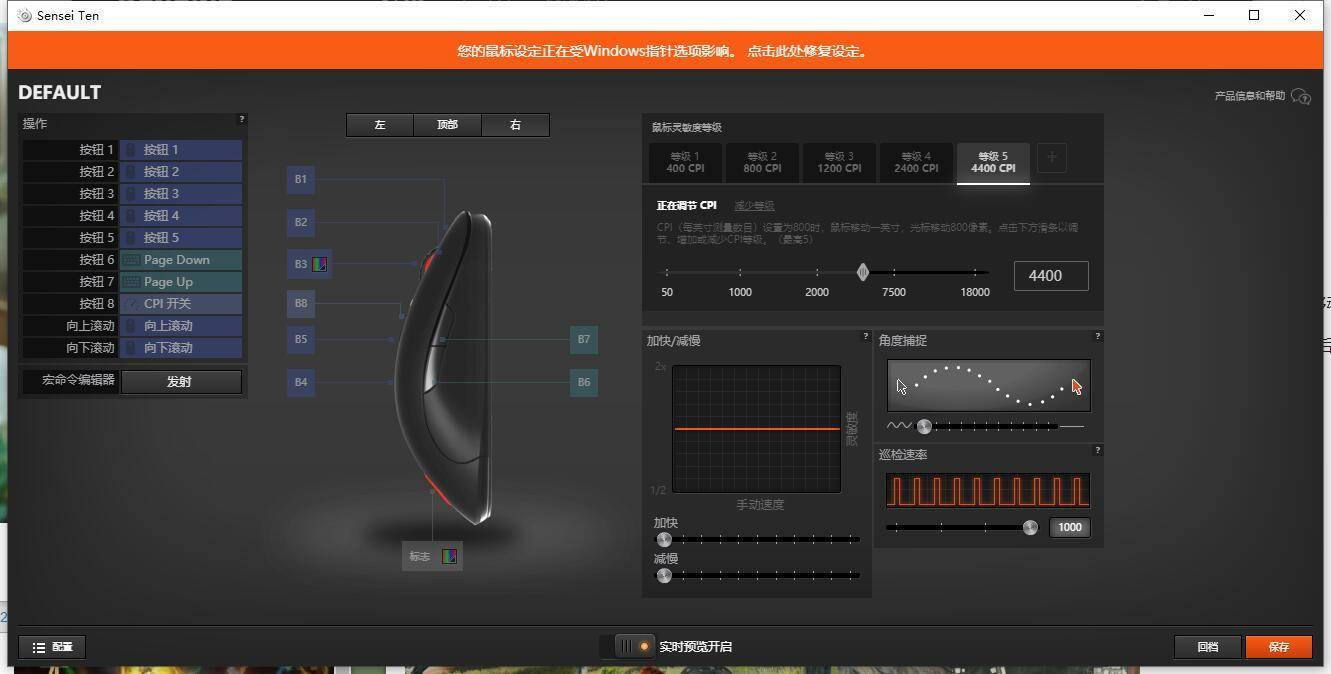This screenshot has height=674, width=1331.
Task: Click the acceleration curve graph
Action: coord(756,429)
